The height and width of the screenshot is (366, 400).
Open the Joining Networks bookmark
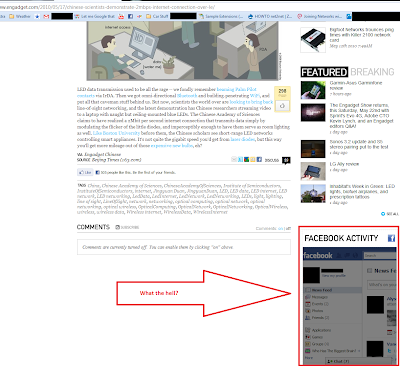pos(319,16)
